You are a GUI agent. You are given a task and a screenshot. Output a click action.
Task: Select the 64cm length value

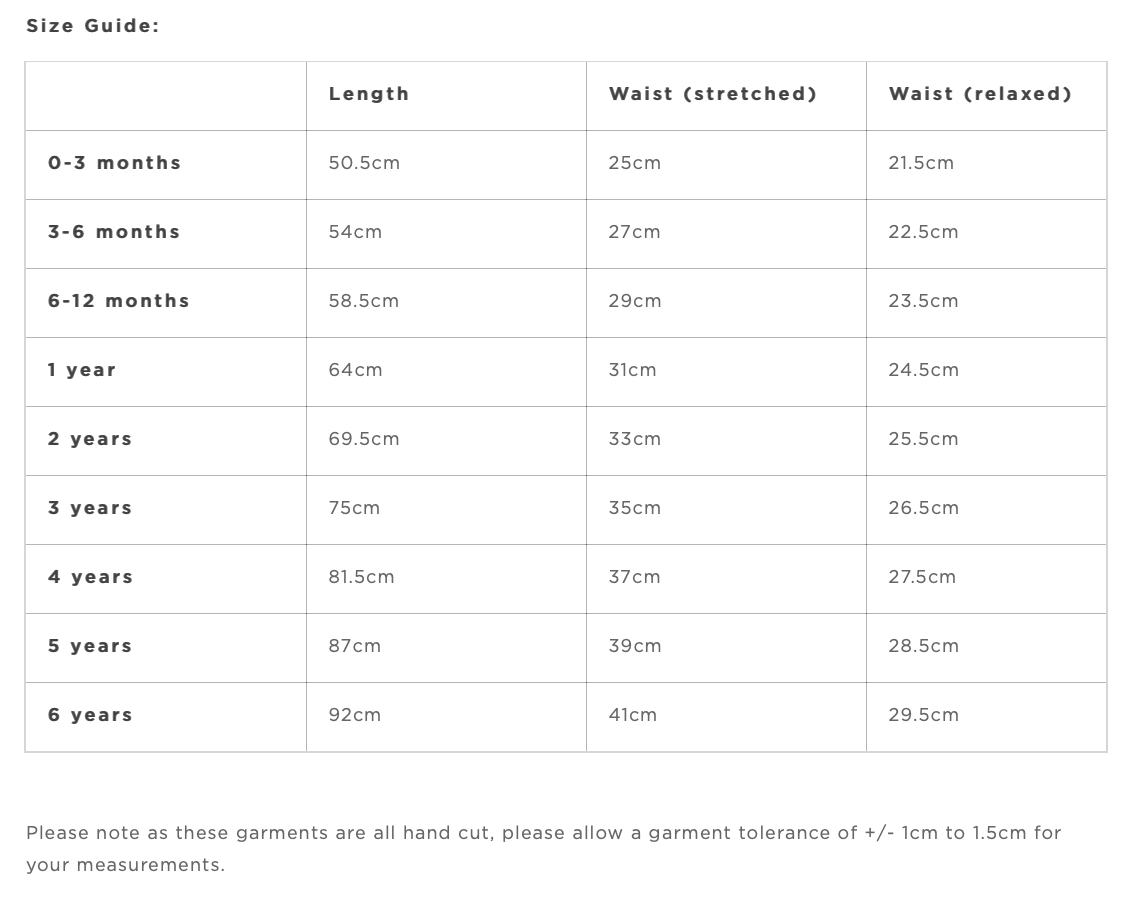pos(355,370)
